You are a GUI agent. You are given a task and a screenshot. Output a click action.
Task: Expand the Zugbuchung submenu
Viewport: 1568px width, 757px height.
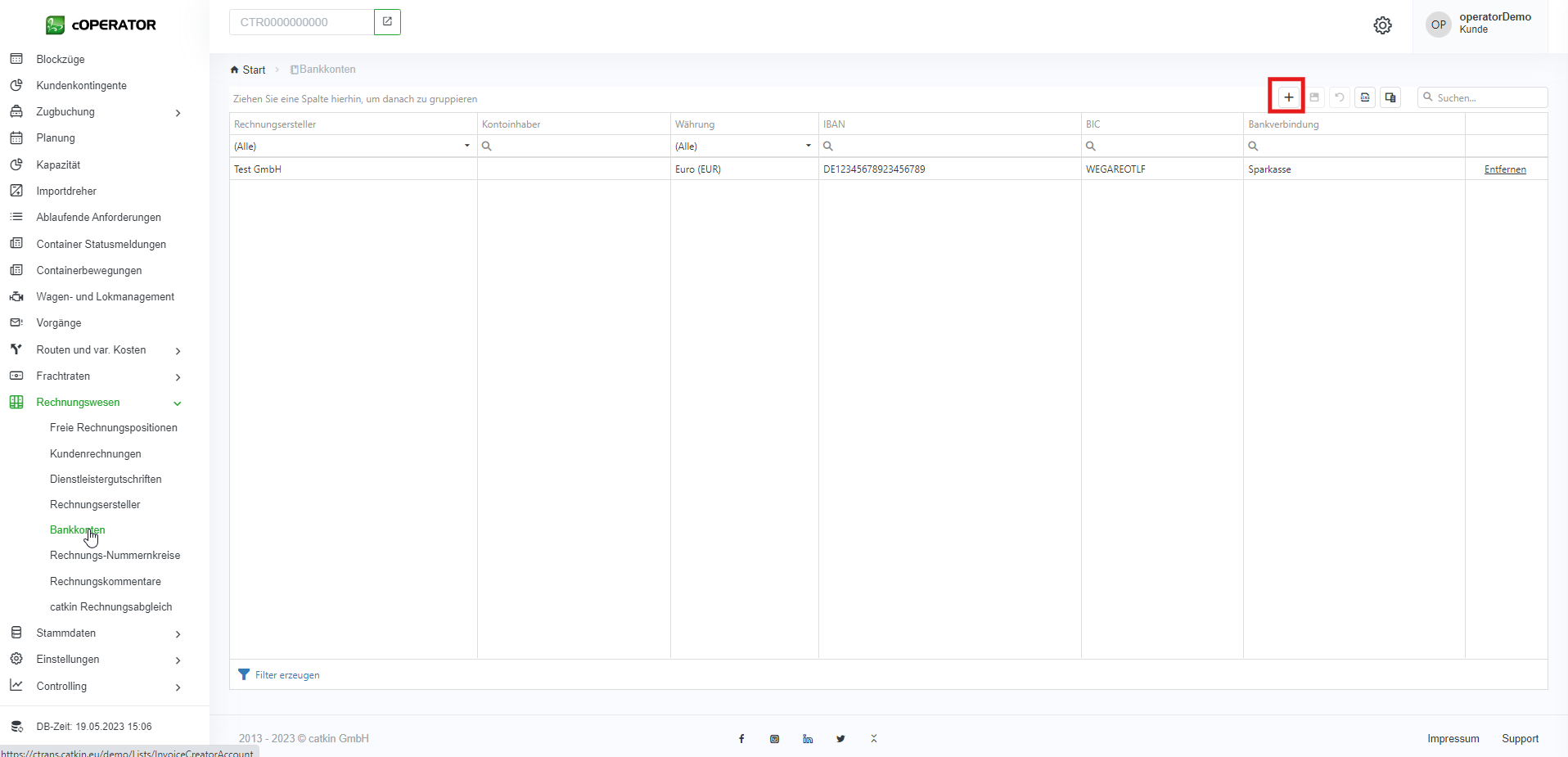pos(178,113)
